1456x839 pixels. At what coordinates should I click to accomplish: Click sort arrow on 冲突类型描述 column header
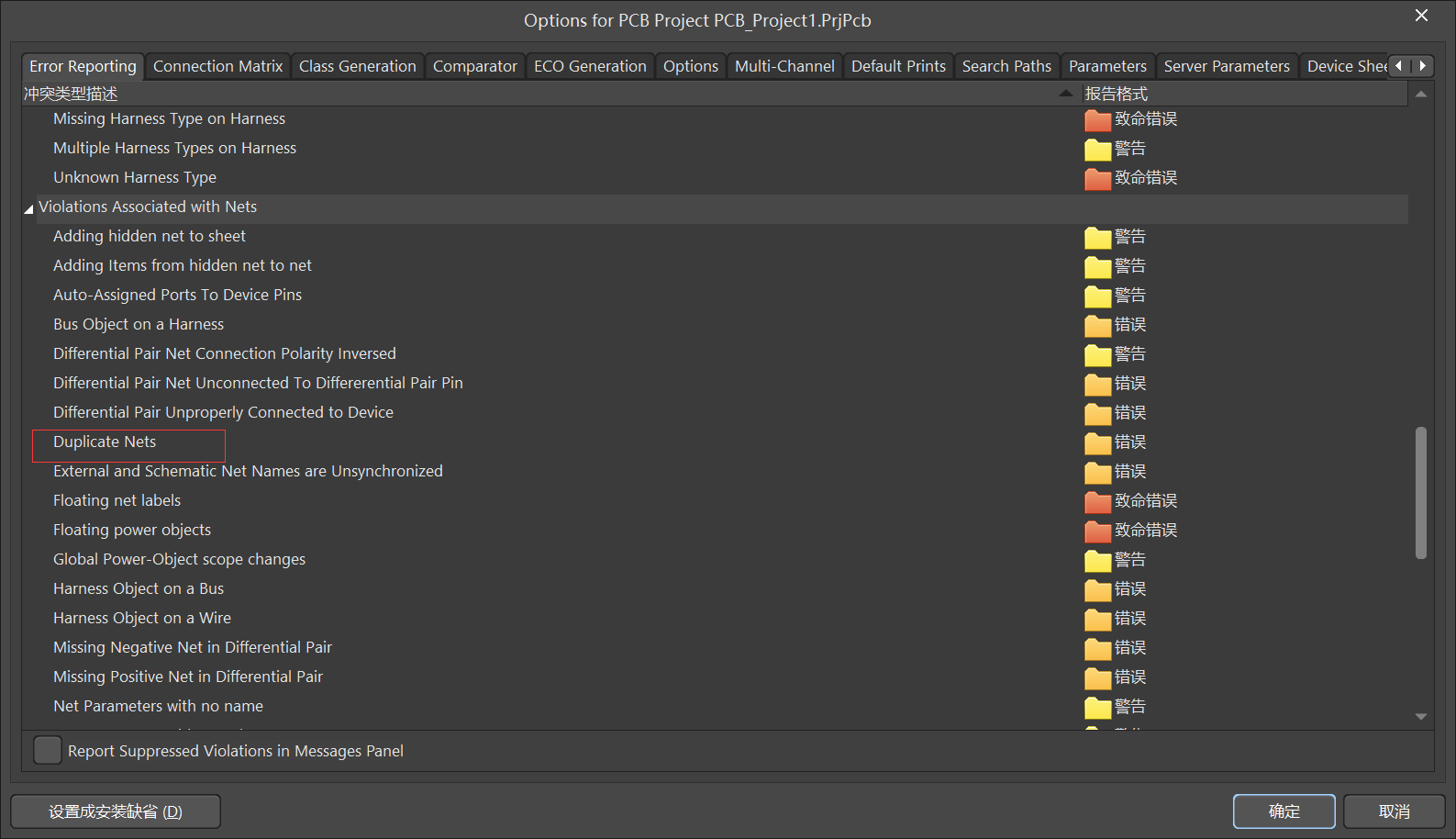tap(1065, 93)
